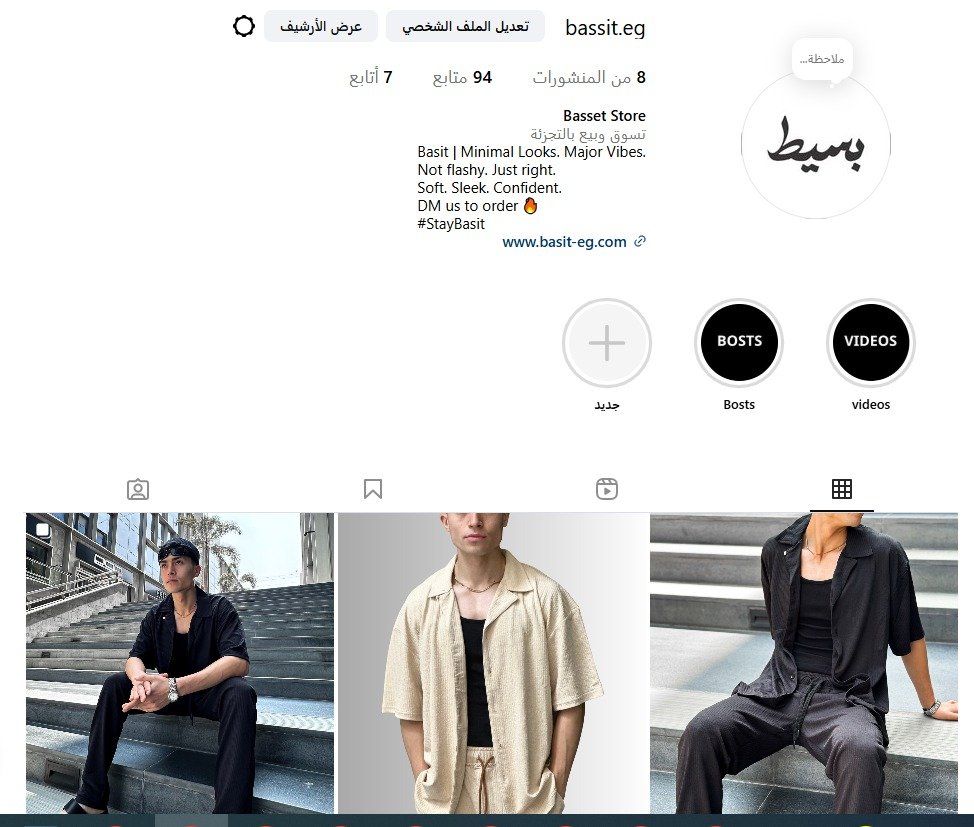Screen dimensions: 974x827
Task: Open the saved posts bookmark tab
Action: [x=373, y=489]
